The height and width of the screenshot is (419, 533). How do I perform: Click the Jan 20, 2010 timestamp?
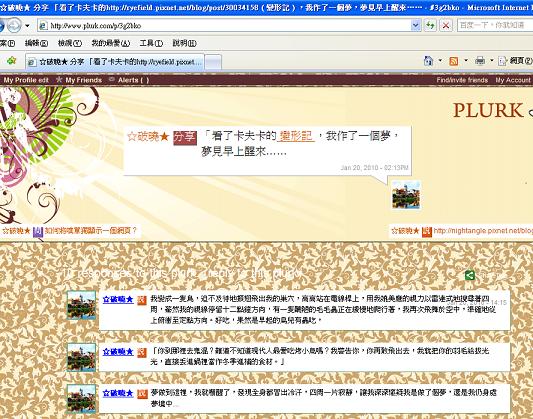coord(374,168)
